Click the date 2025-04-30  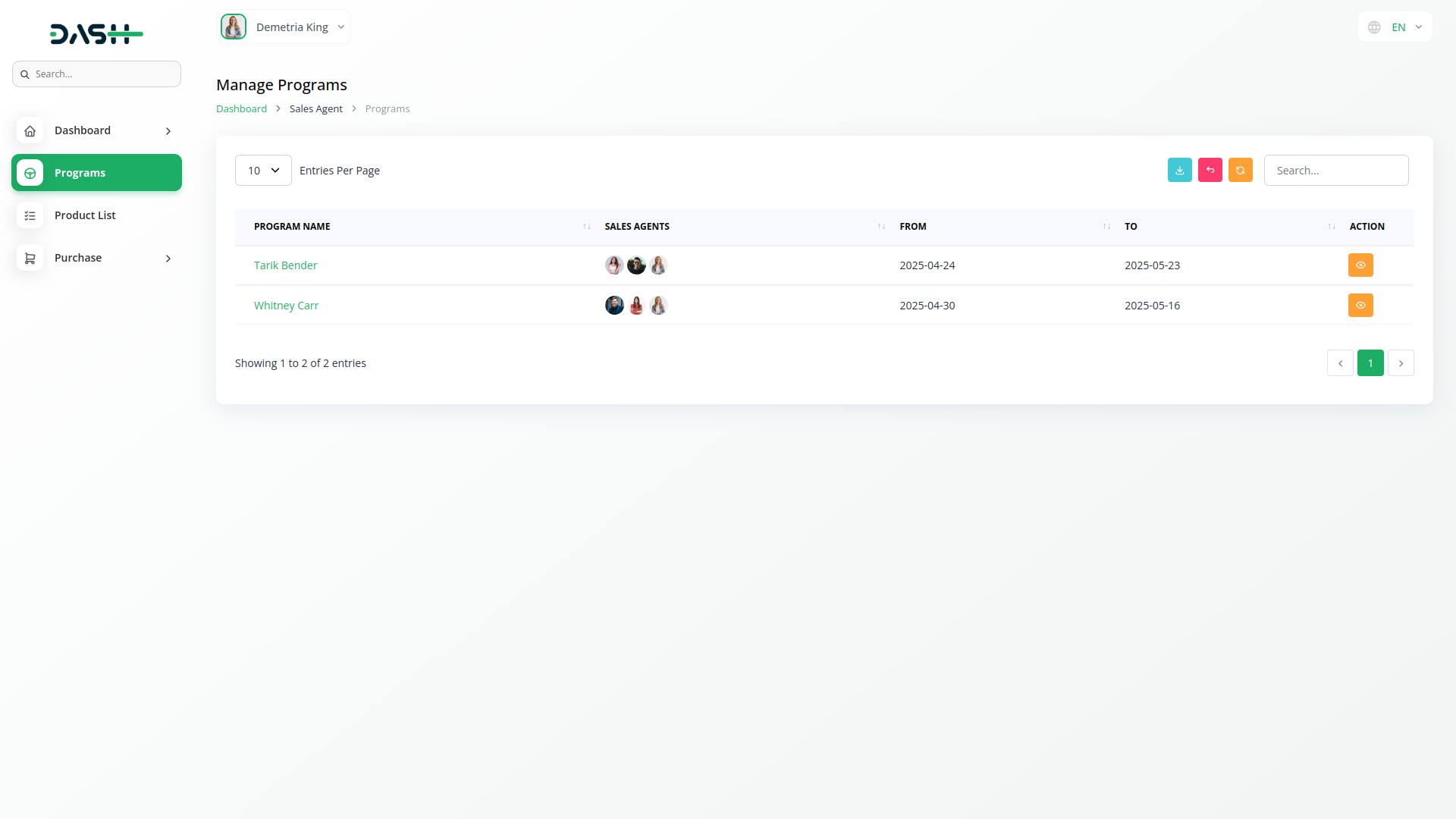coord(927,306)
